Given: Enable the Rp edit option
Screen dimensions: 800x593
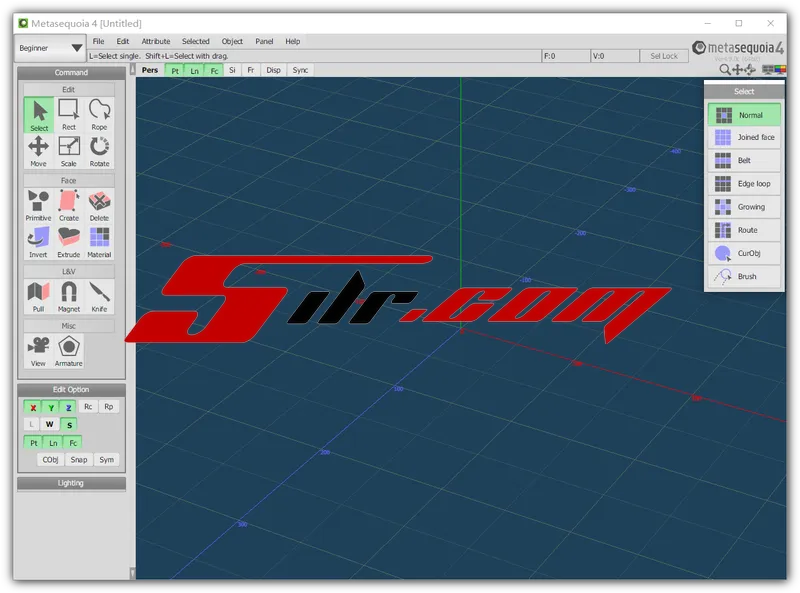Looking at the screenshot, I should pos(109,407).
